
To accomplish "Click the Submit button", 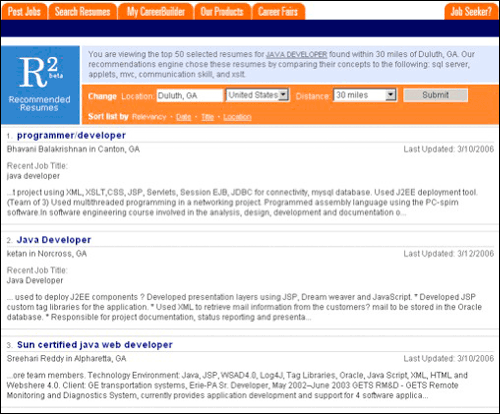I will [435, 95].
